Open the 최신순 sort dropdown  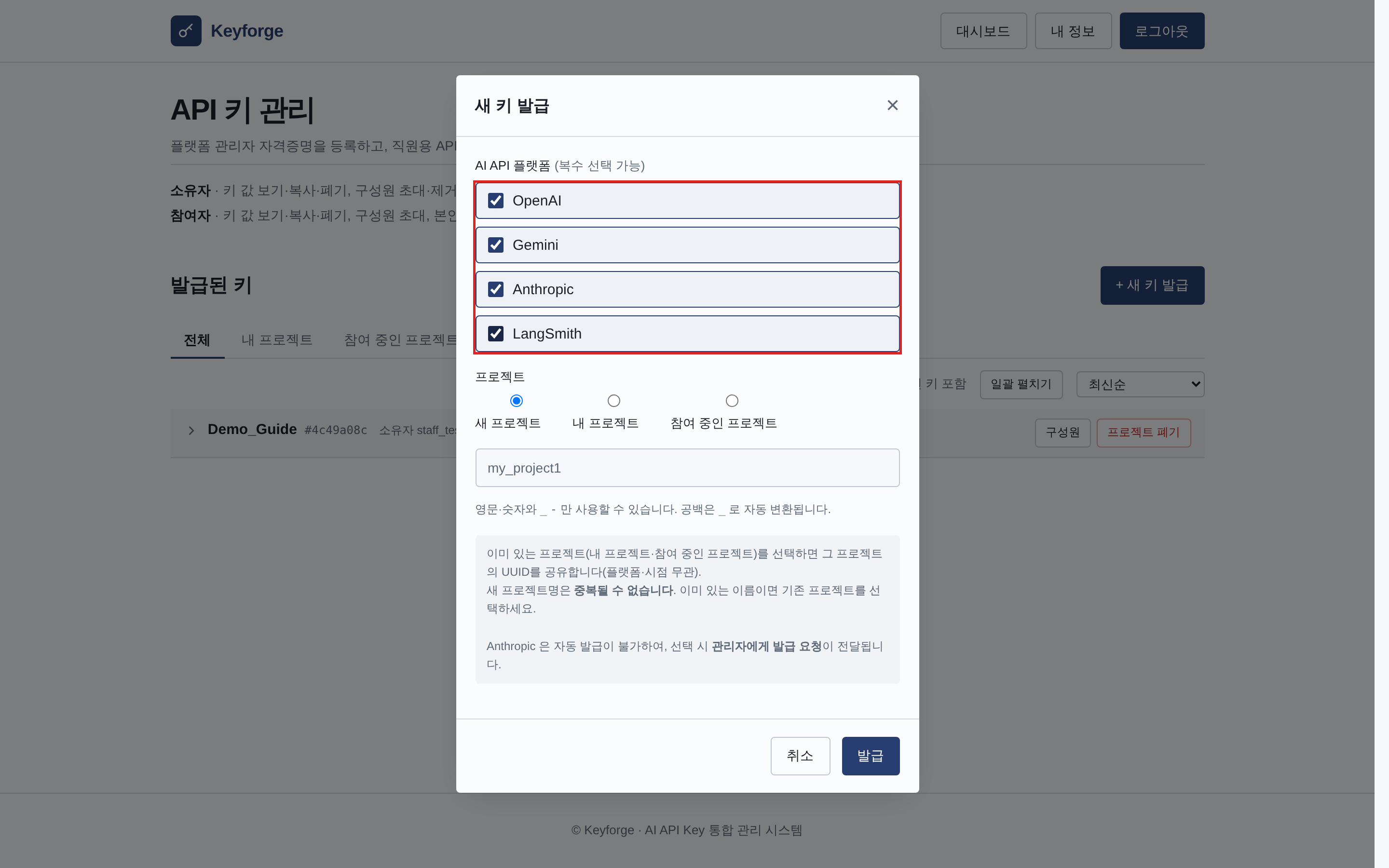pyautogui.click(x=1140, y=384)
